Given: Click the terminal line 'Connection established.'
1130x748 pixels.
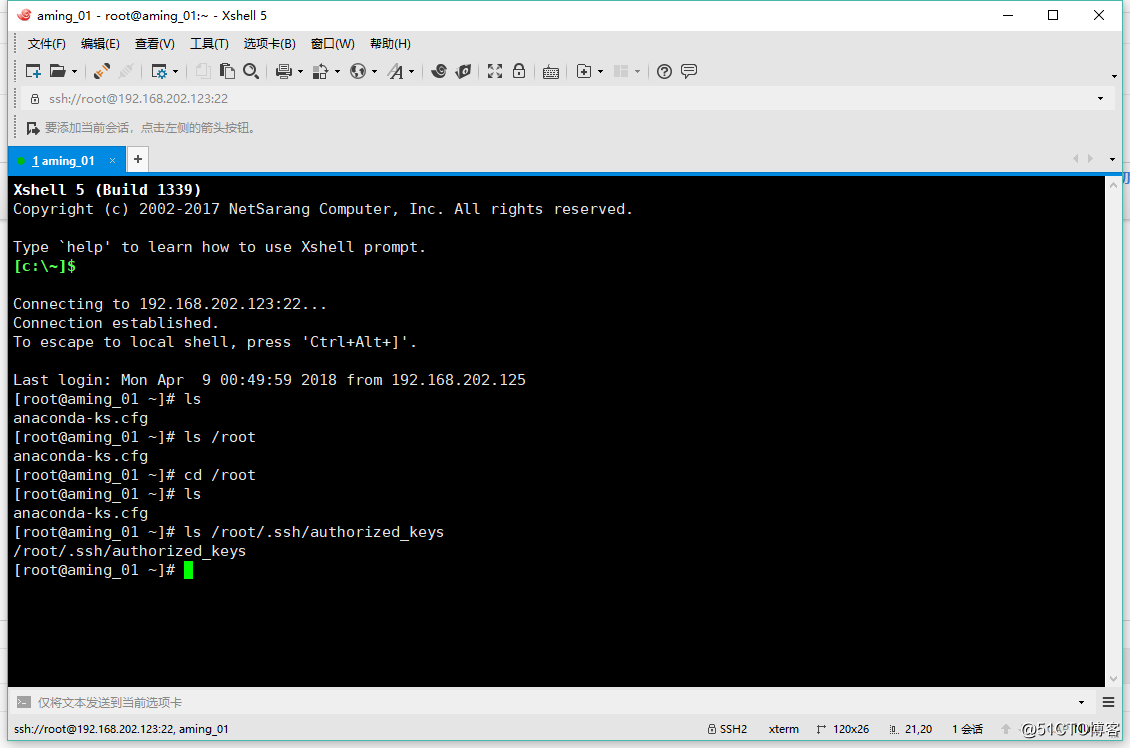Looking at the screenshot, I should point(115,323).
